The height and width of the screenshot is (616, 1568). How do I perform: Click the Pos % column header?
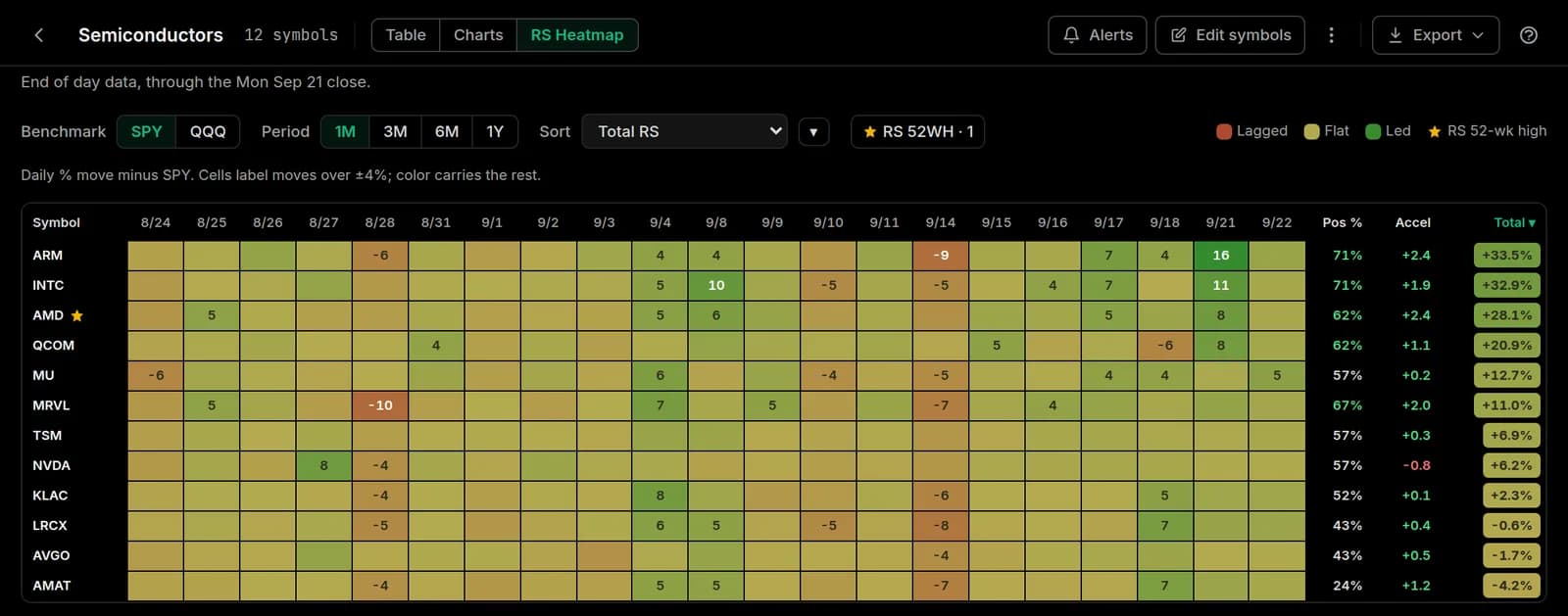pos(1342,222)
